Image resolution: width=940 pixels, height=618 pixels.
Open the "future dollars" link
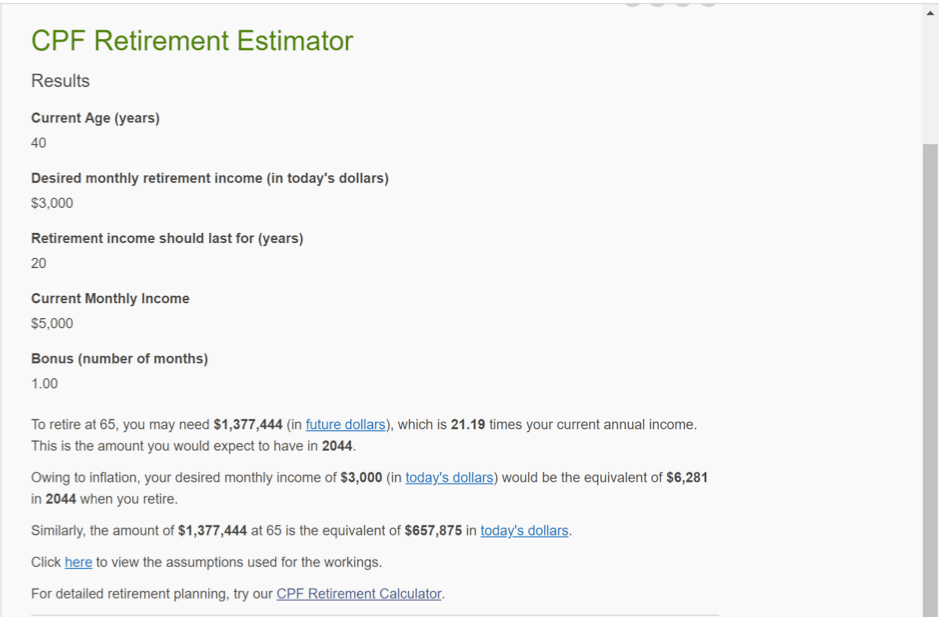pyautogui.click(x=345, y=424)
